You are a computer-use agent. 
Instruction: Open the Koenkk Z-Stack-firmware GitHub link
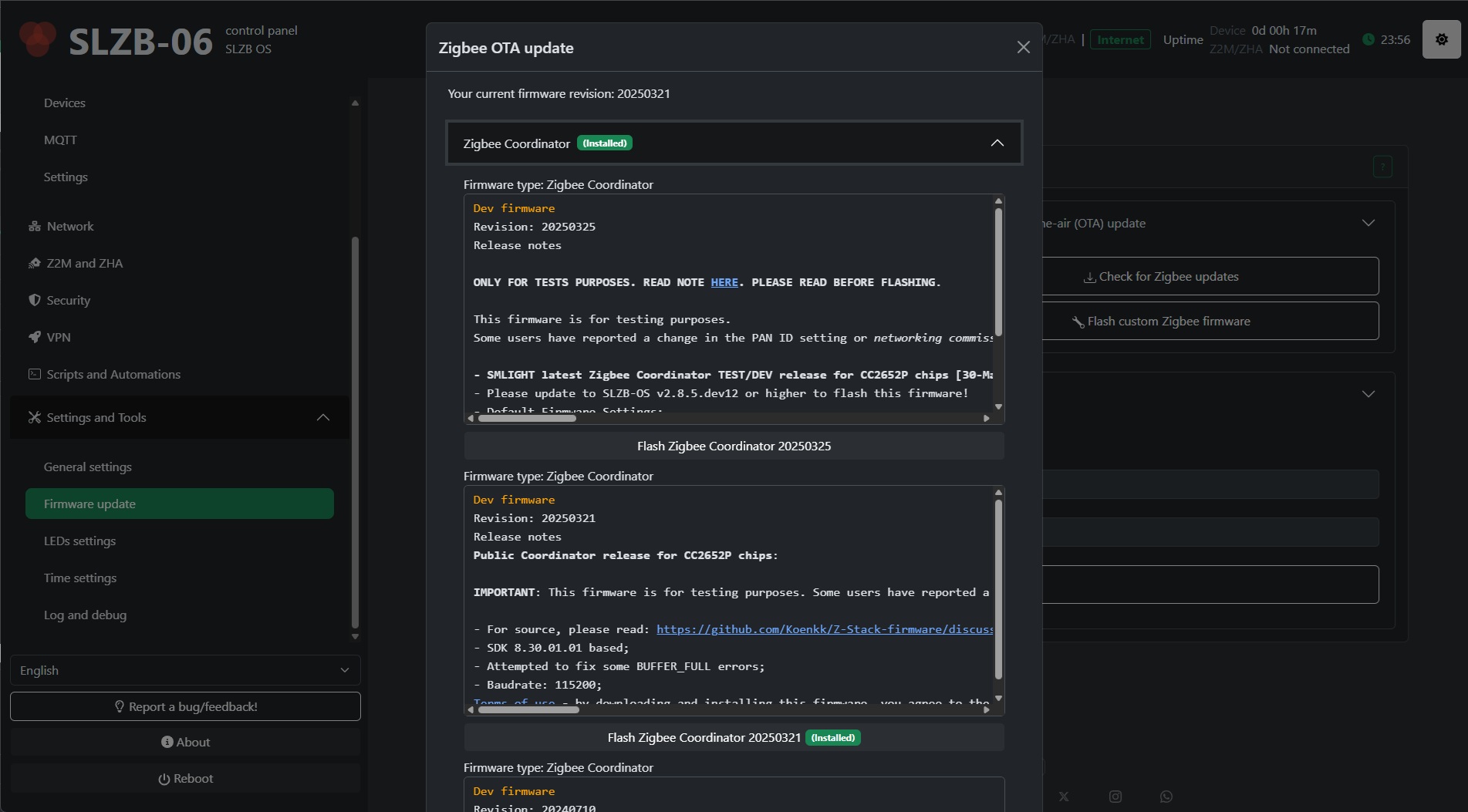[824, 629]
